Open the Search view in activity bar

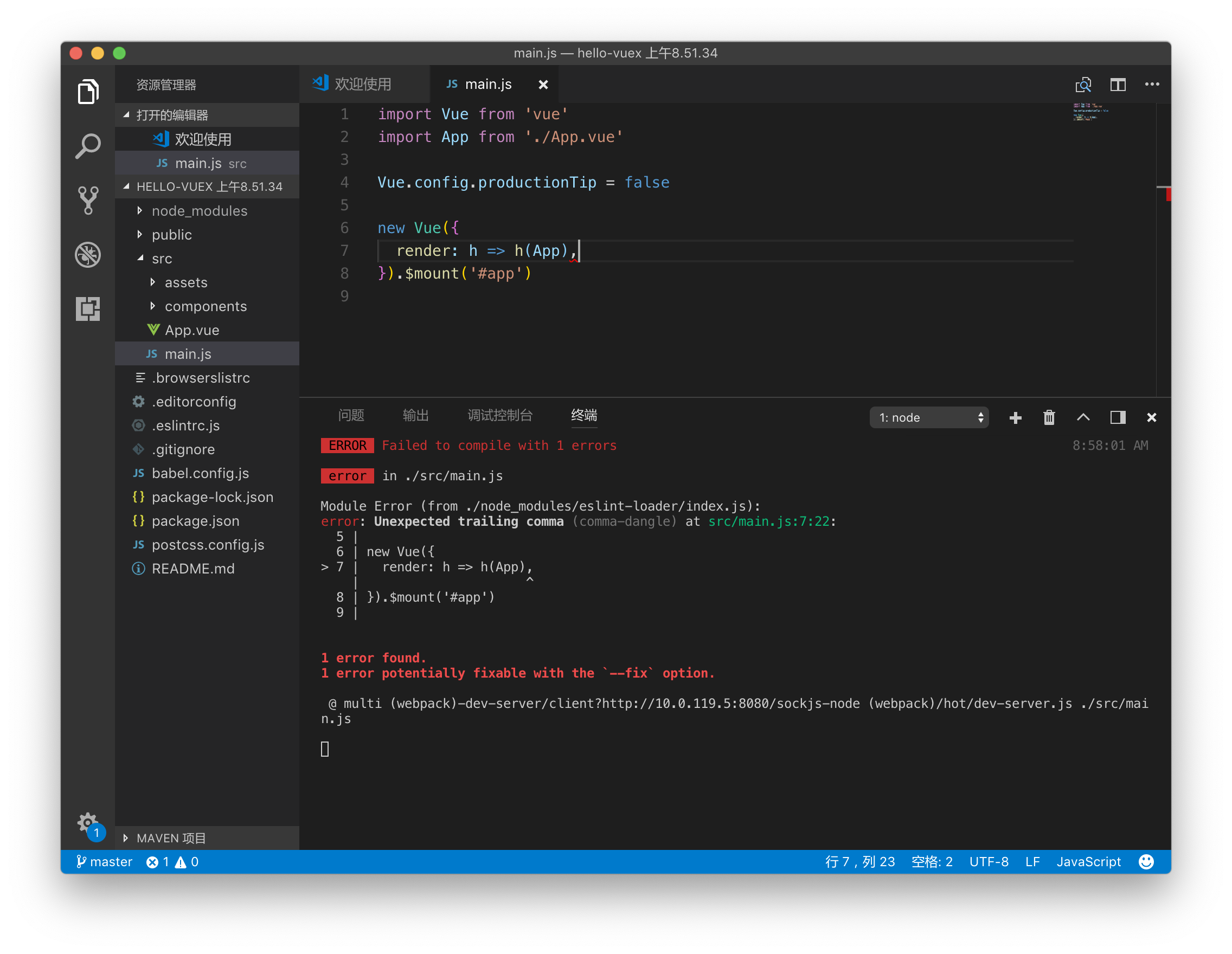(88, 146)
